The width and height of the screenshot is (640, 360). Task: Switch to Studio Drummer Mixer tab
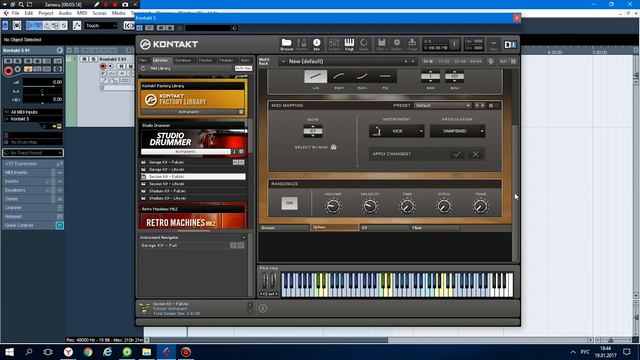coord(434,228)
